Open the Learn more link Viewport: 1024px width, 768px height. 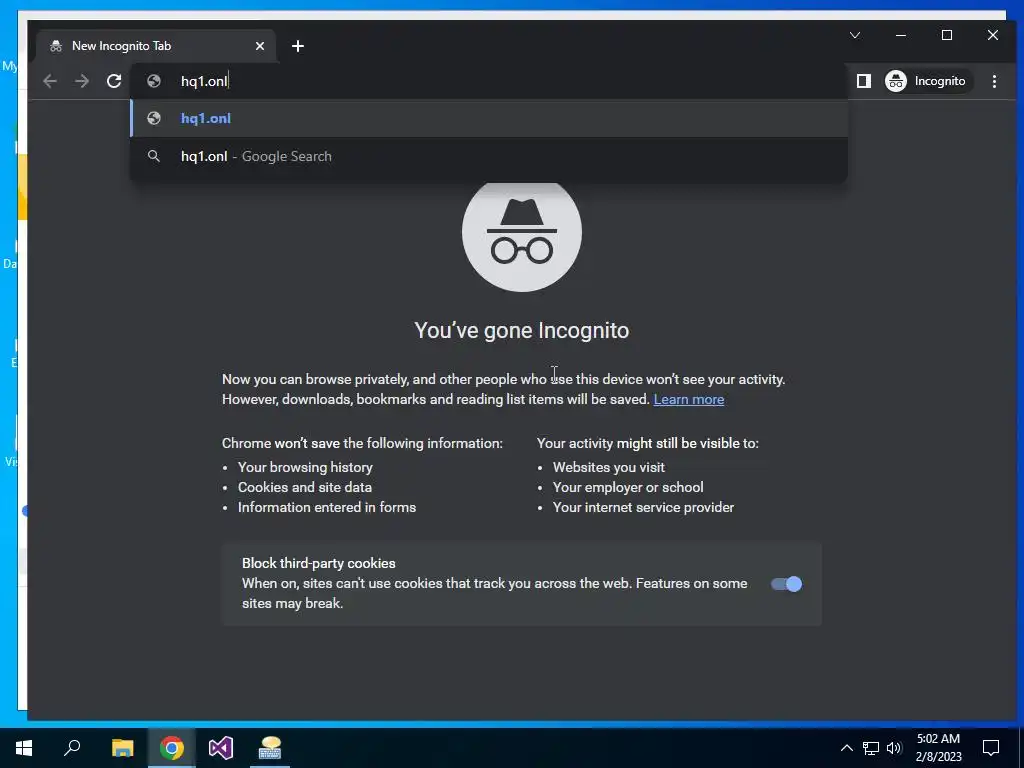pyautogui.click(x=688, y=400)
